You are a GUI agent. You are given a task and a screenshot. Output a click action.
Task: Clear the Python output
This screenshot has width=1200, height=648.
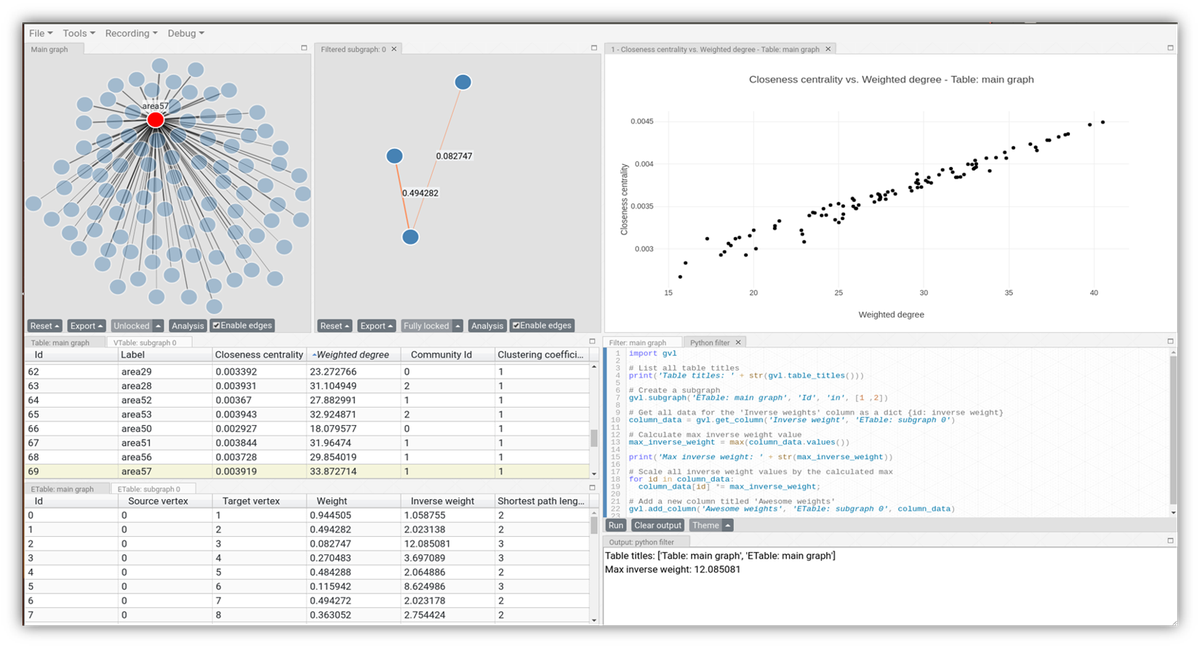[x=657, y=524]
